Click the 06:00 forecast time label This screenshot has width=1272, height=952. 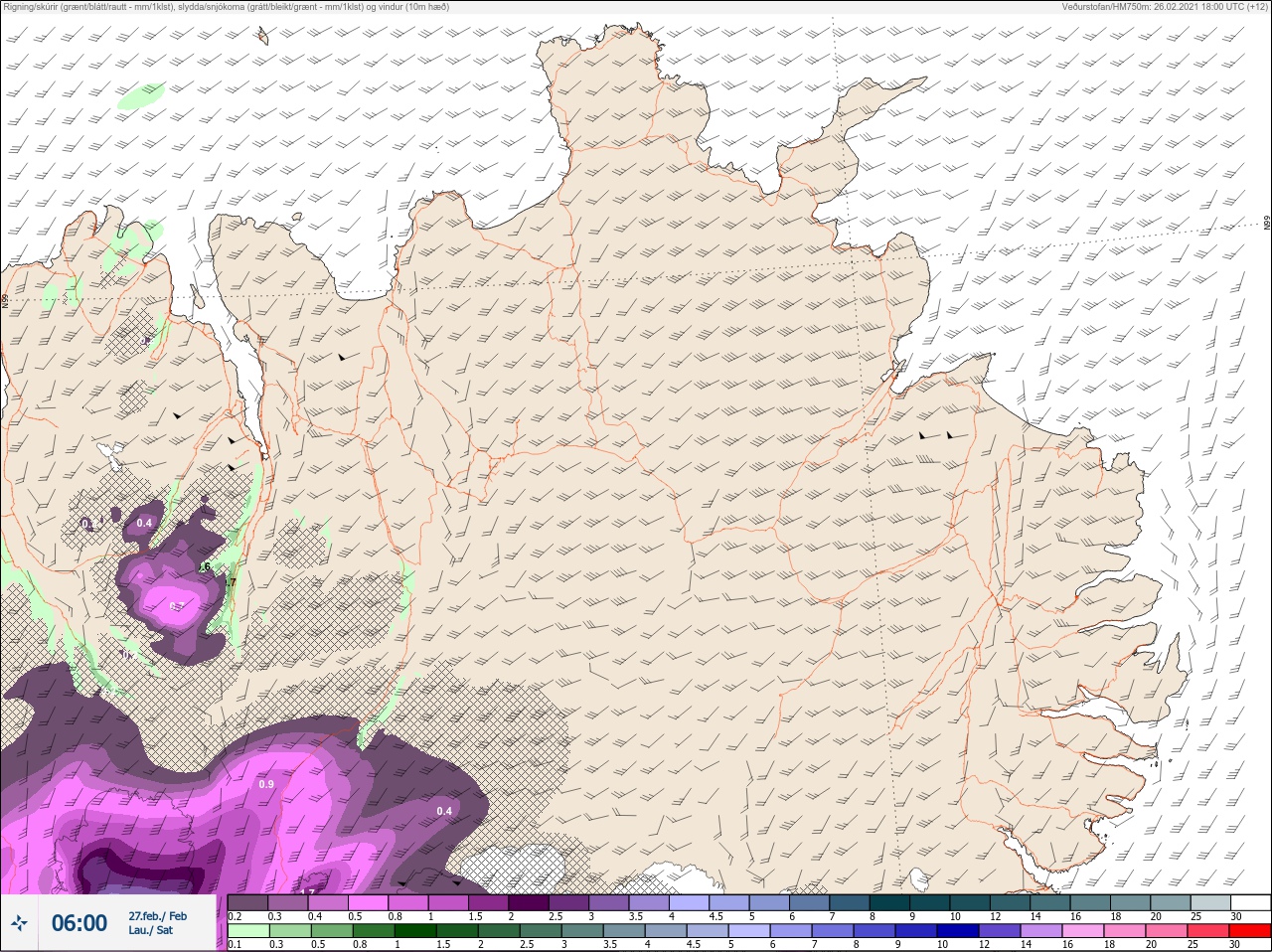tap(79, 923)
